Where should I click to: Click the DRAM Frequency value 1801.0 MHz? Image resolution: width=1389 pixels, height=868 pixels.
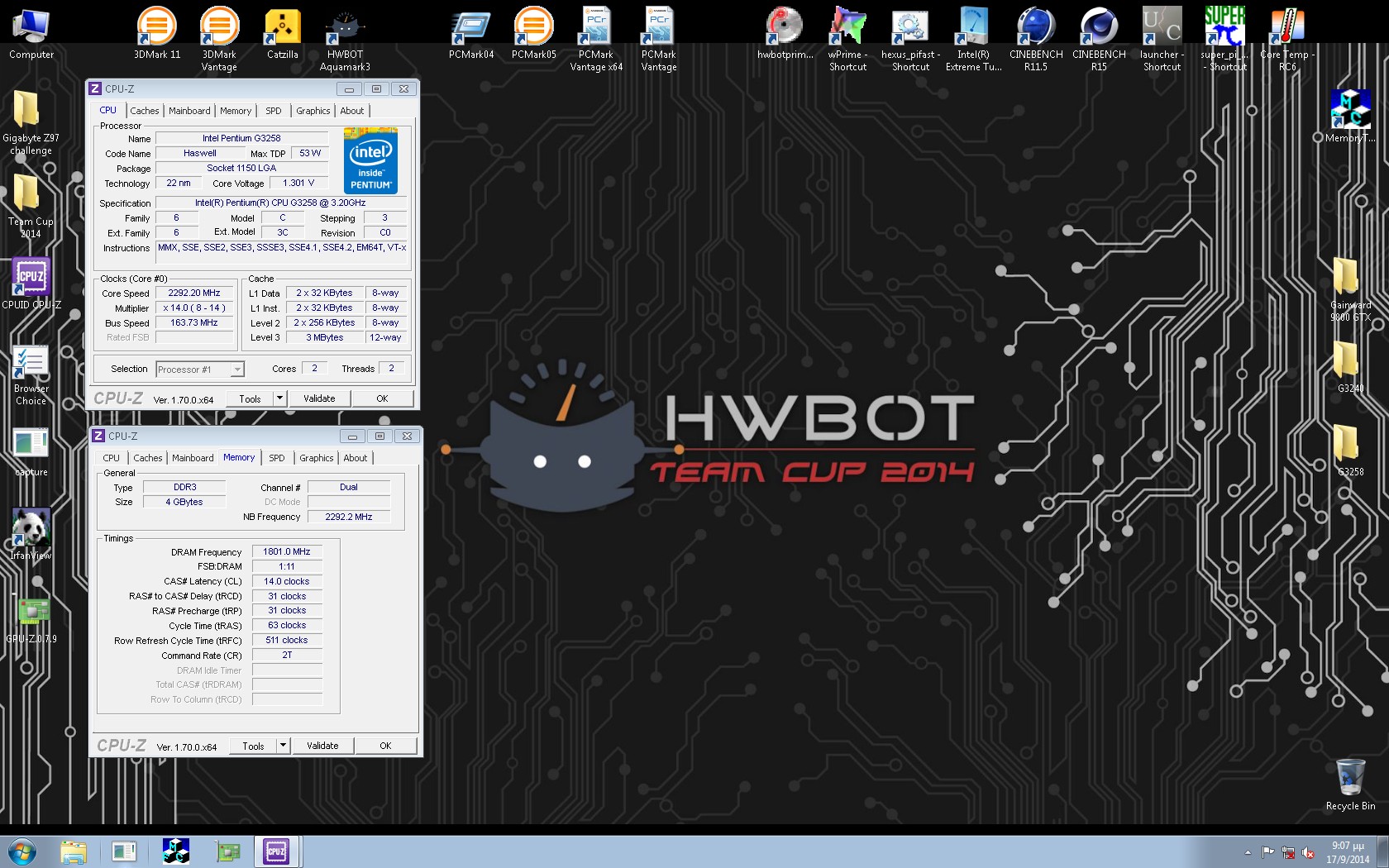point(287,552)
